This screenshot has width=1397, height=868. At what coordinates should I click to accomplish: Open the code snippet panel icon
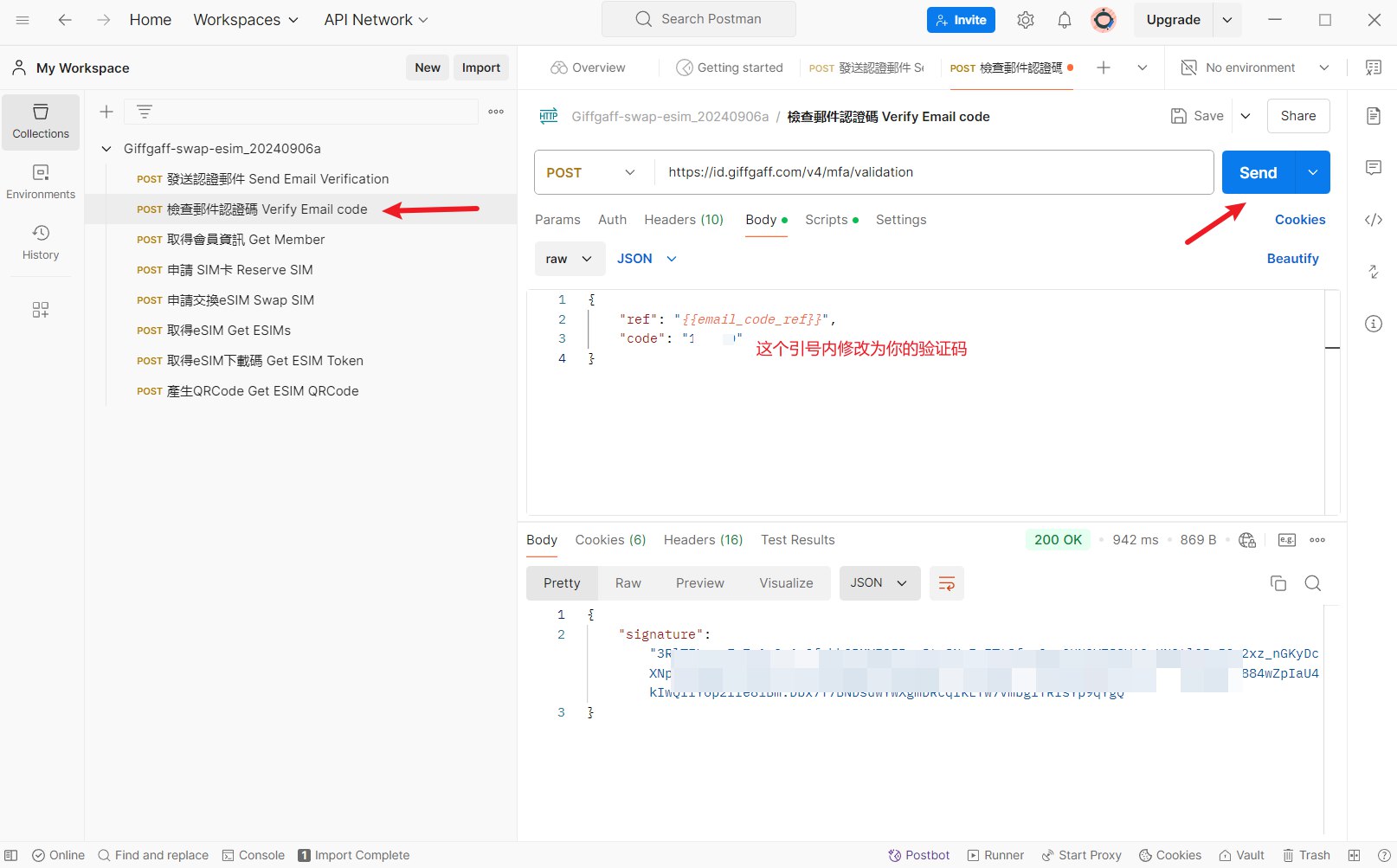1374,220
